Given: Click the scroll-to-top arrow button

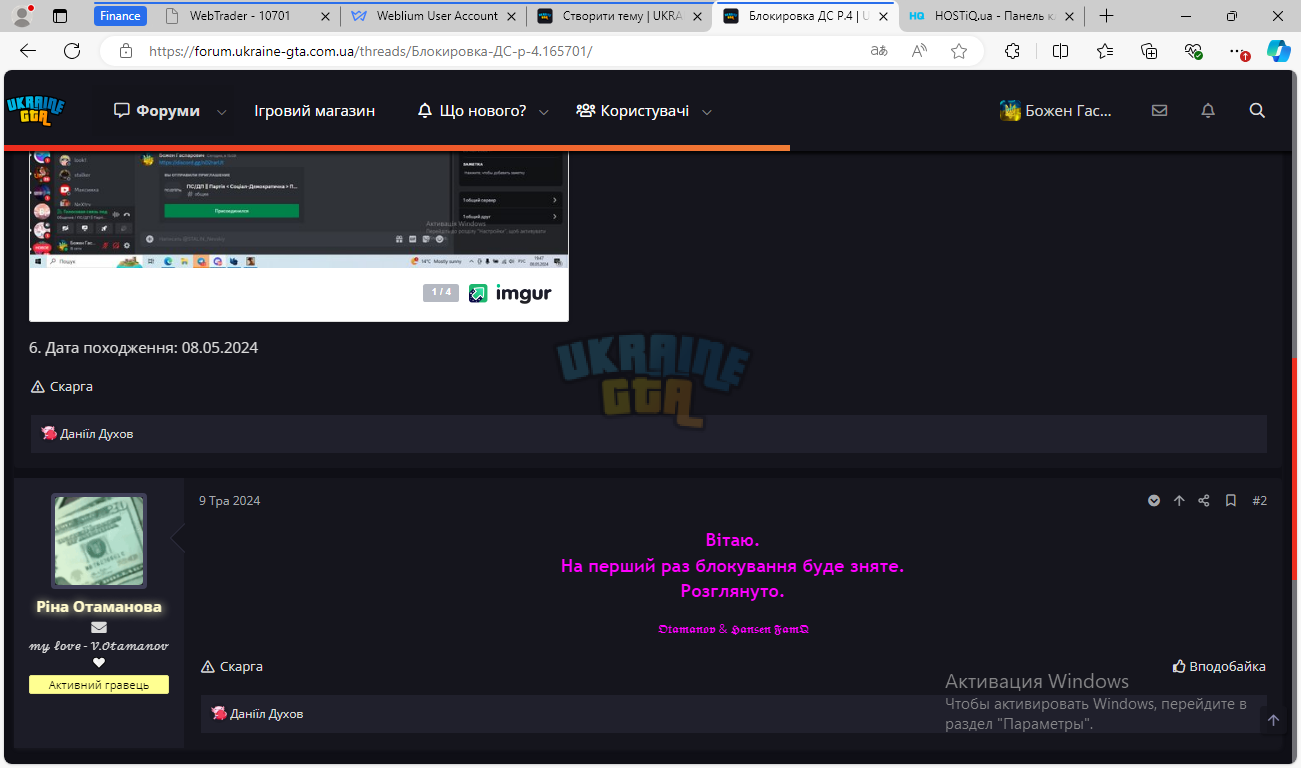Looking at the screenshot, I should pyautogui.click(x=1273, y=720).
